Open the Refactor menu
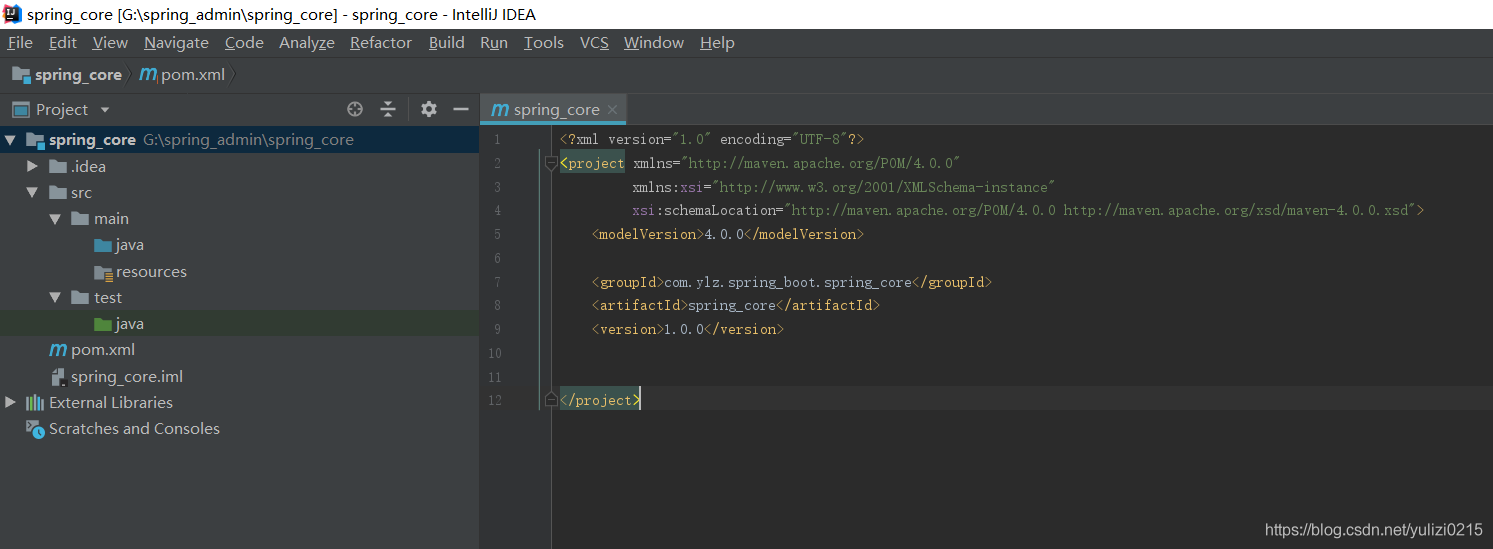This screenshot has height=549, width=1493. [x=381, y=42]
